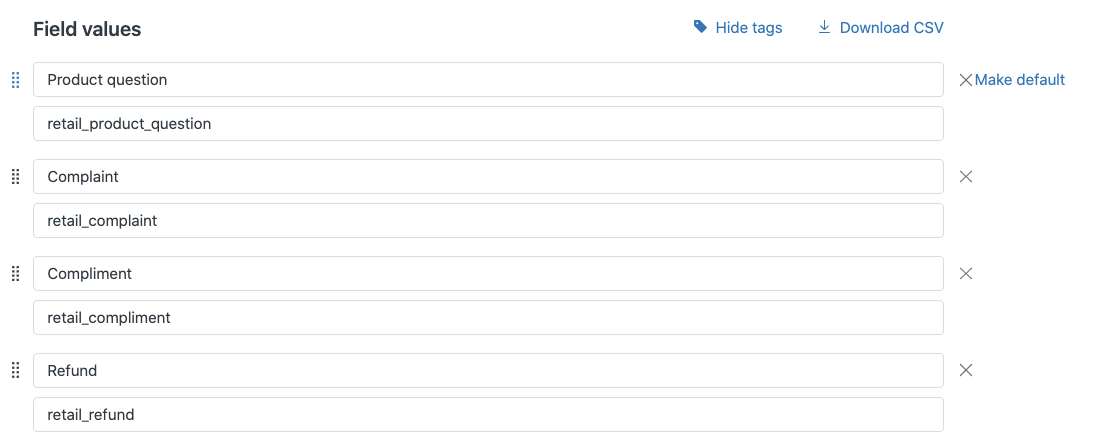Make Product question the default value
The height and width of the screenshot is (437, 1107).
[1020, 80]
